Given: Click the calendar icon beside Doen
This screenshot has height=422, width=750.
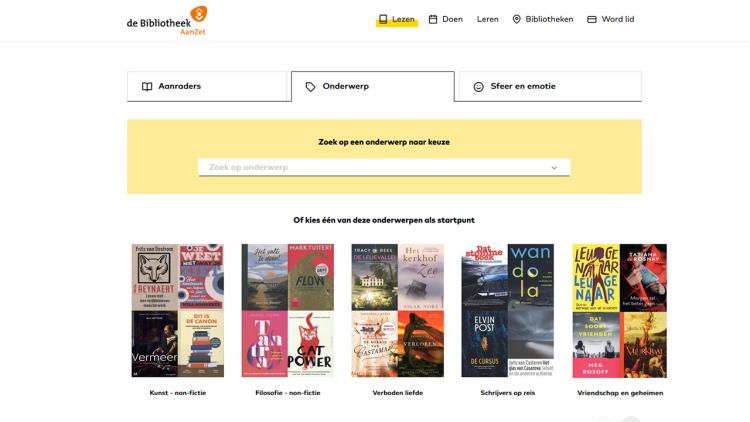Looking at the screenshot, I should (433, 19).
